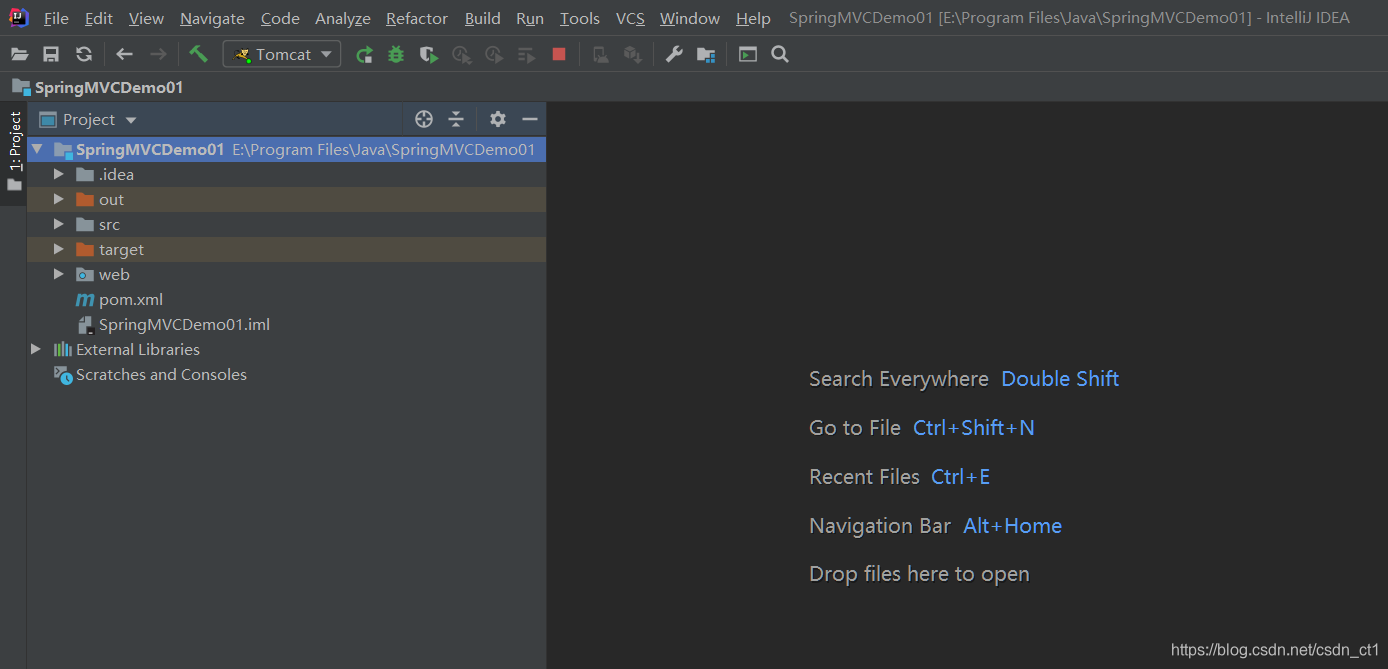Open Project Structure folder icon
The image size is (1388, 669).
(706, 55)
